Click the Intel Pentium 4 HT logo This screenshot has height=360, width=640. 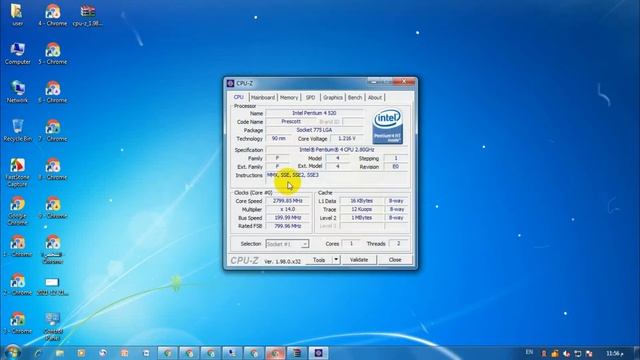pyautogui.click(x=387, y=126)
